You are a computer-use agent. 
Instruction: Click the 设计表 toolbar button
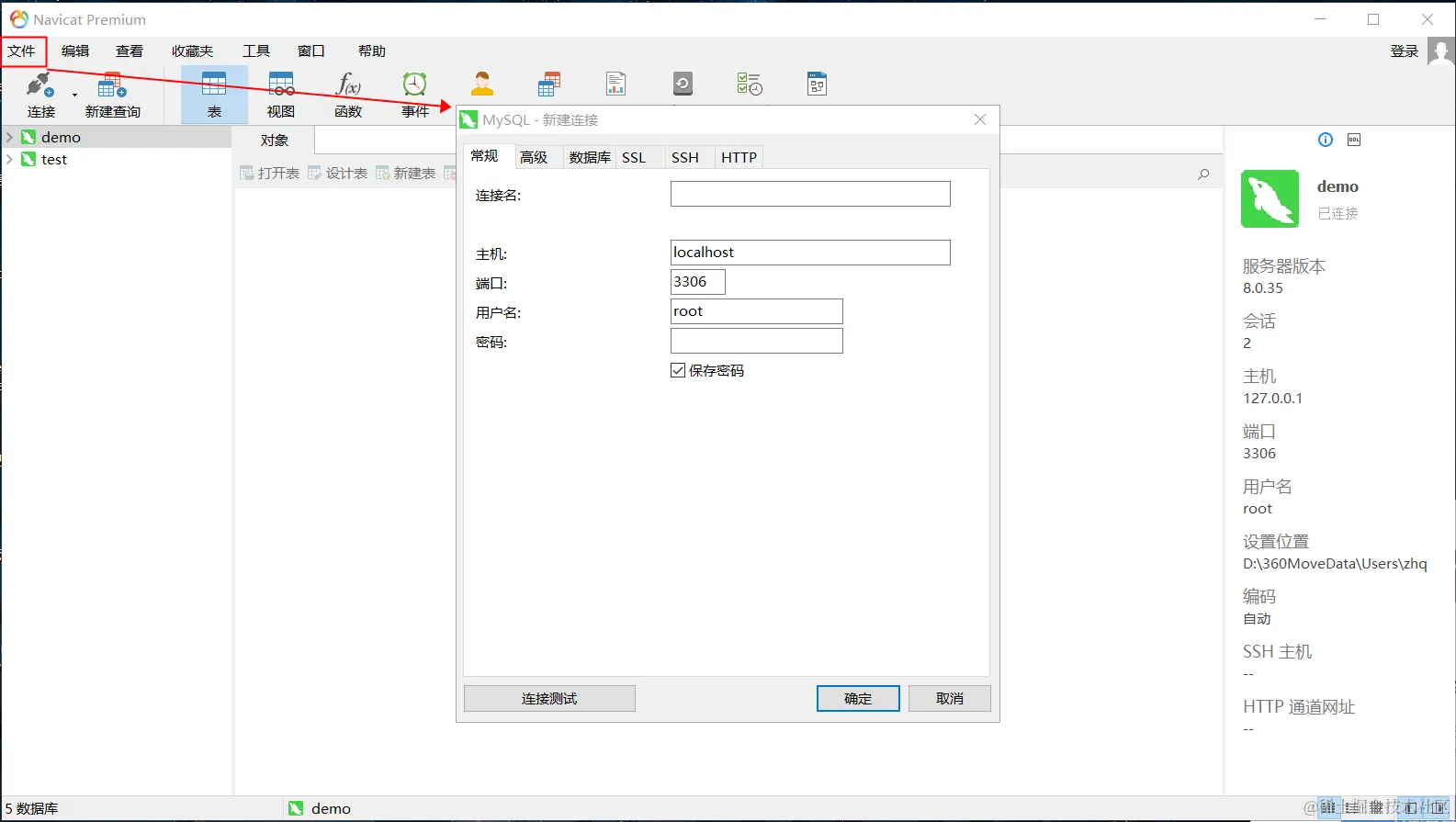coord(338,173)
